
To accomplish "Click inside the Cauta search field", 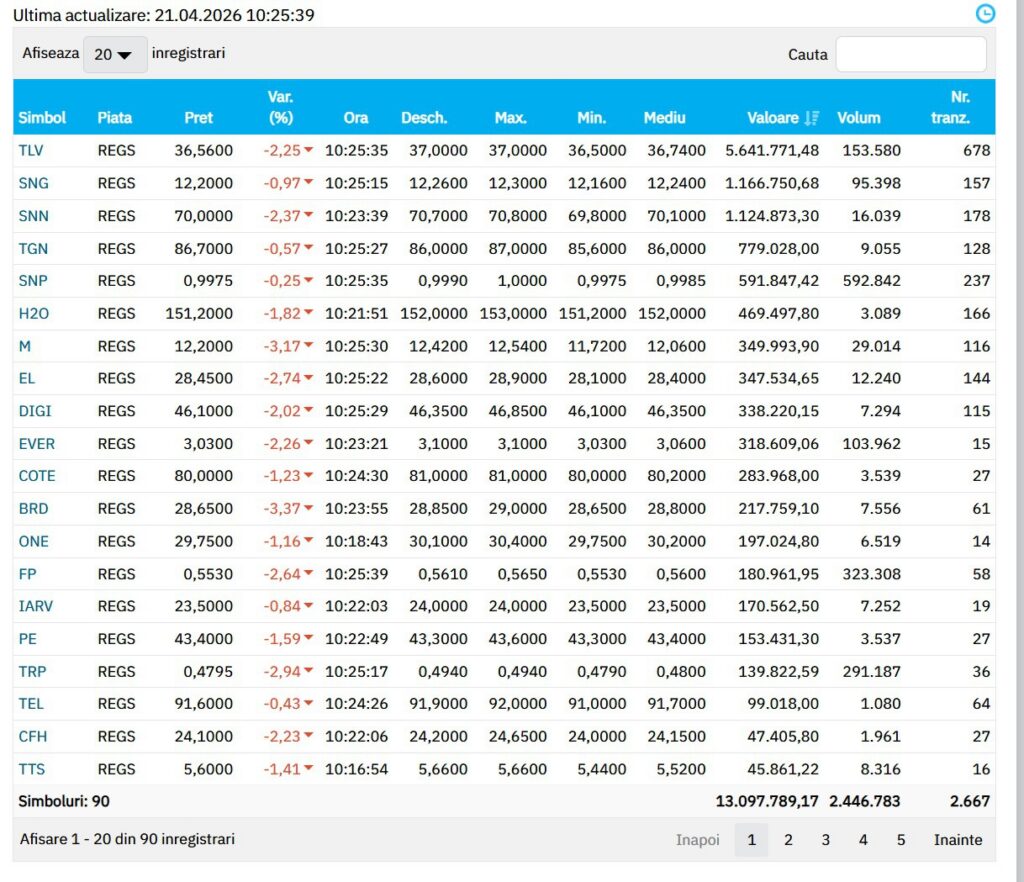I will coord(910,54).
